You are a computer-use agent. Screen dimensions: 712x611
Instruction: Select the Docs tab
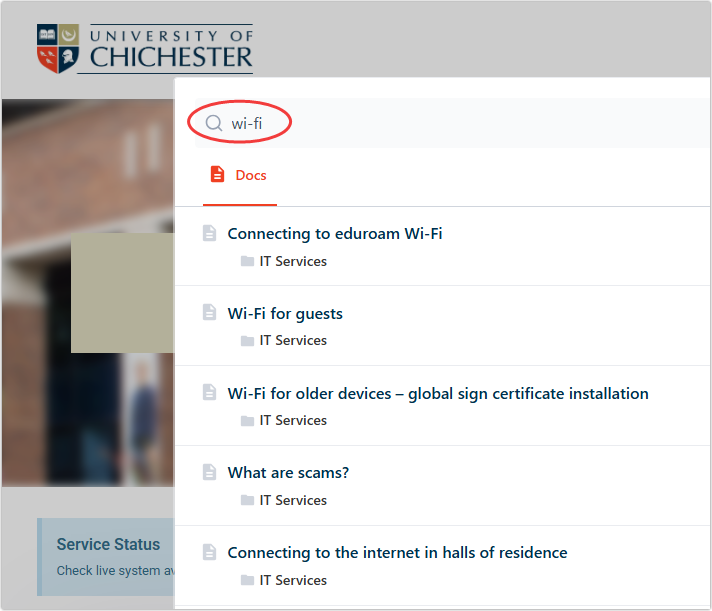point(239,175)
